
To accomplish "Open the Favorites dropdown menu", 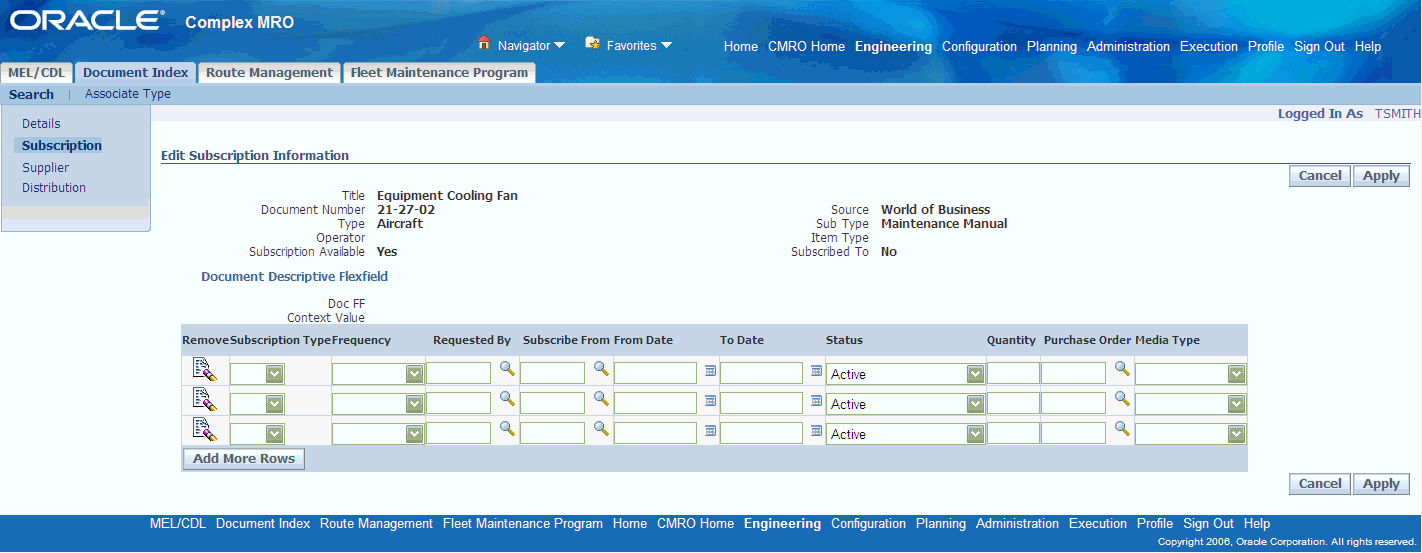I will (638, 45).
